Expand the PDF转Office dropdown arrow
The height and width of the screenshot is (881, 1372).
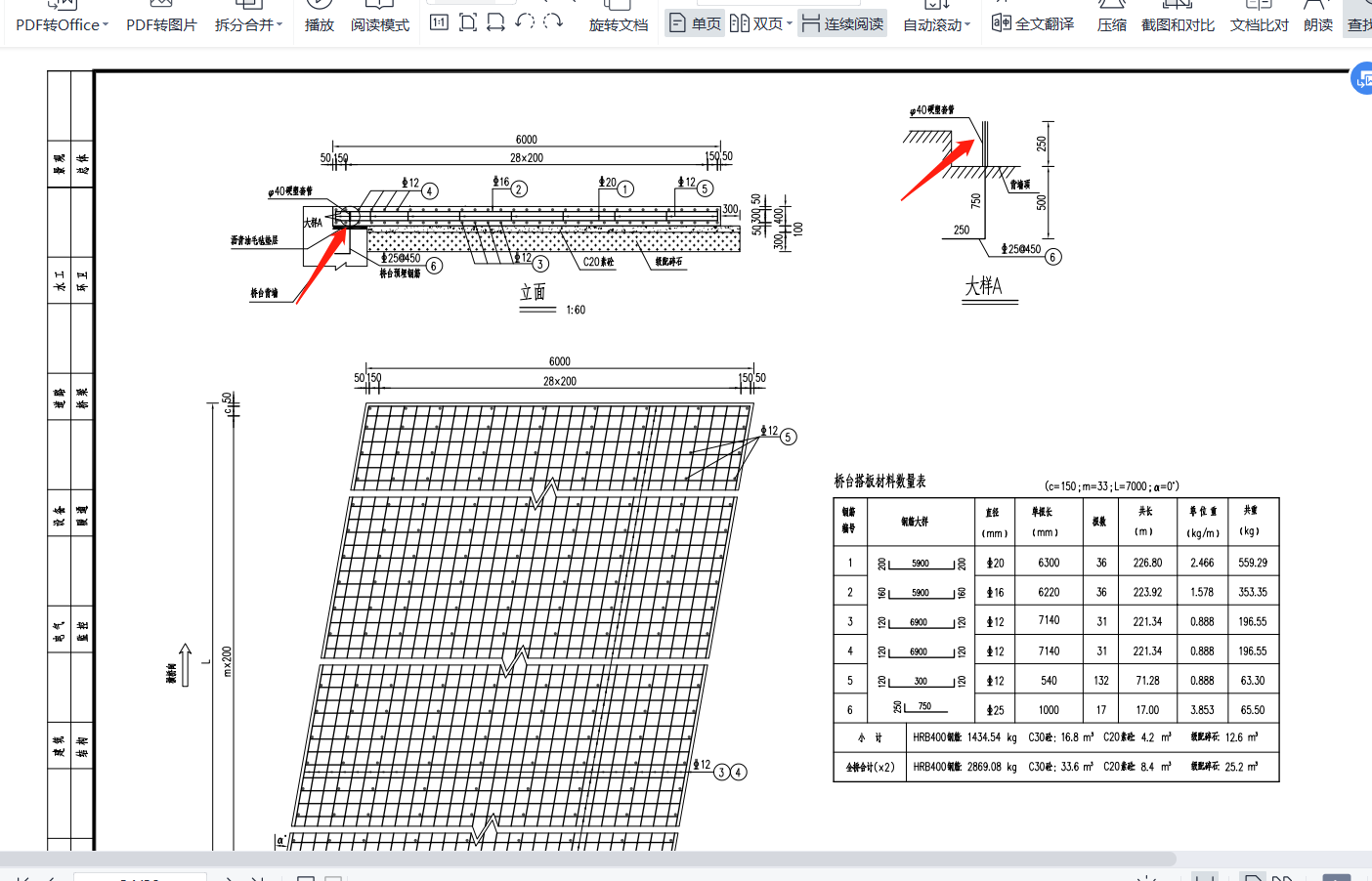106,25
